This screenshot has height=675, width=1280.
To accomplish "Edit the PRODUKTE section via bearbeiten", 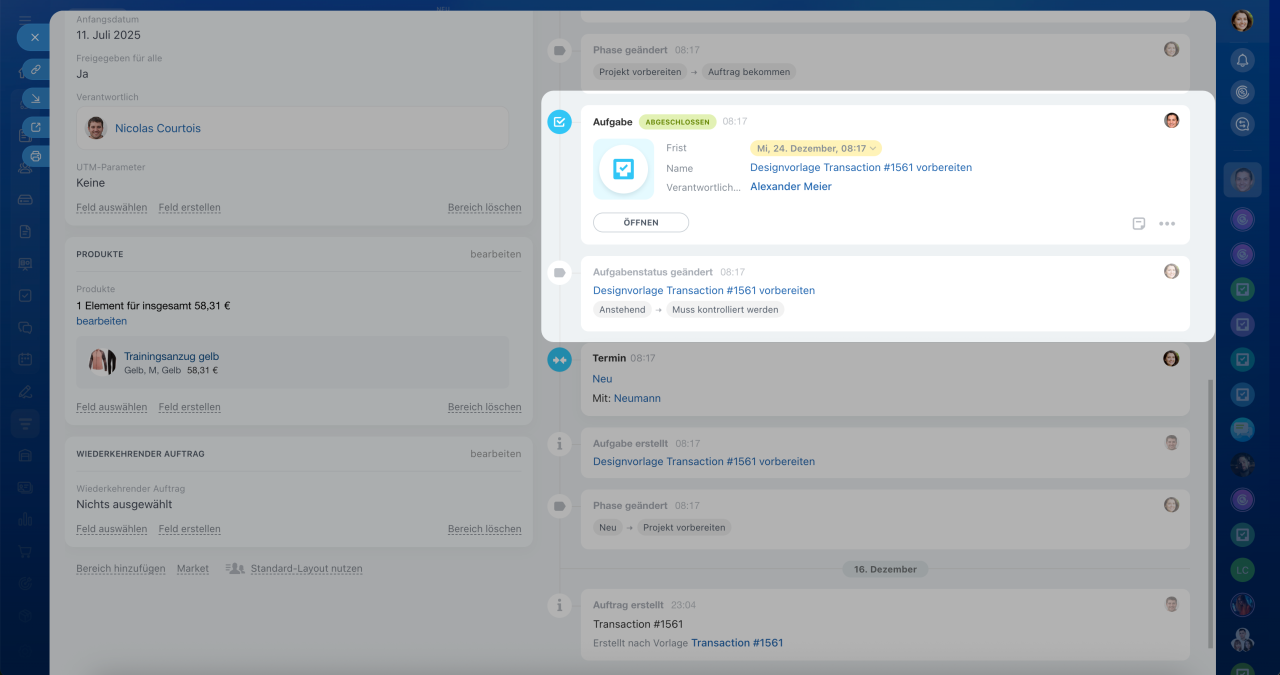I will 495,254.
